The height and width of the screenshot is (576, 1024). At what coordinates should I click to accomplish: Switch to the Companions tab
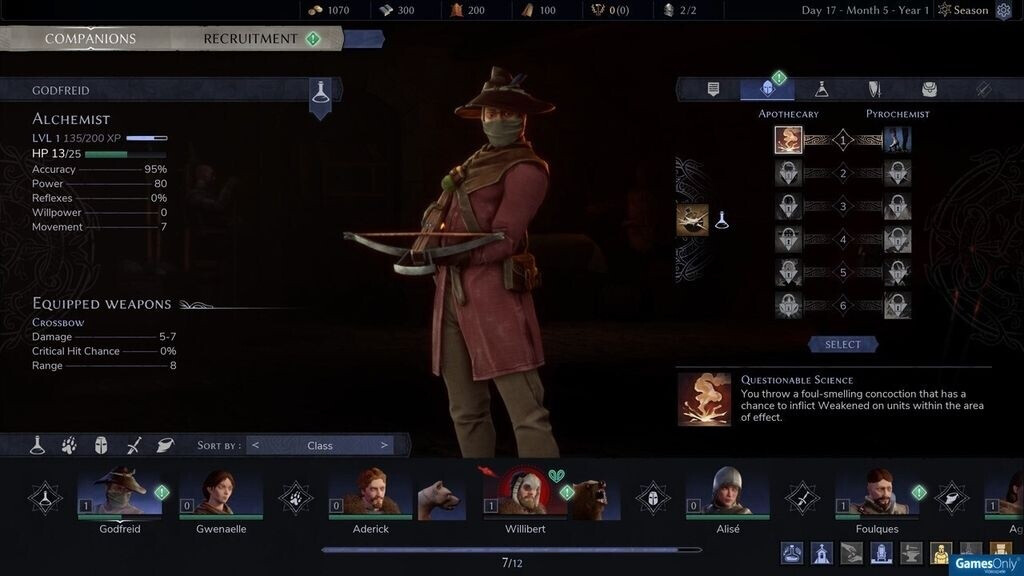pyautogui.click(x=90, y=39)
